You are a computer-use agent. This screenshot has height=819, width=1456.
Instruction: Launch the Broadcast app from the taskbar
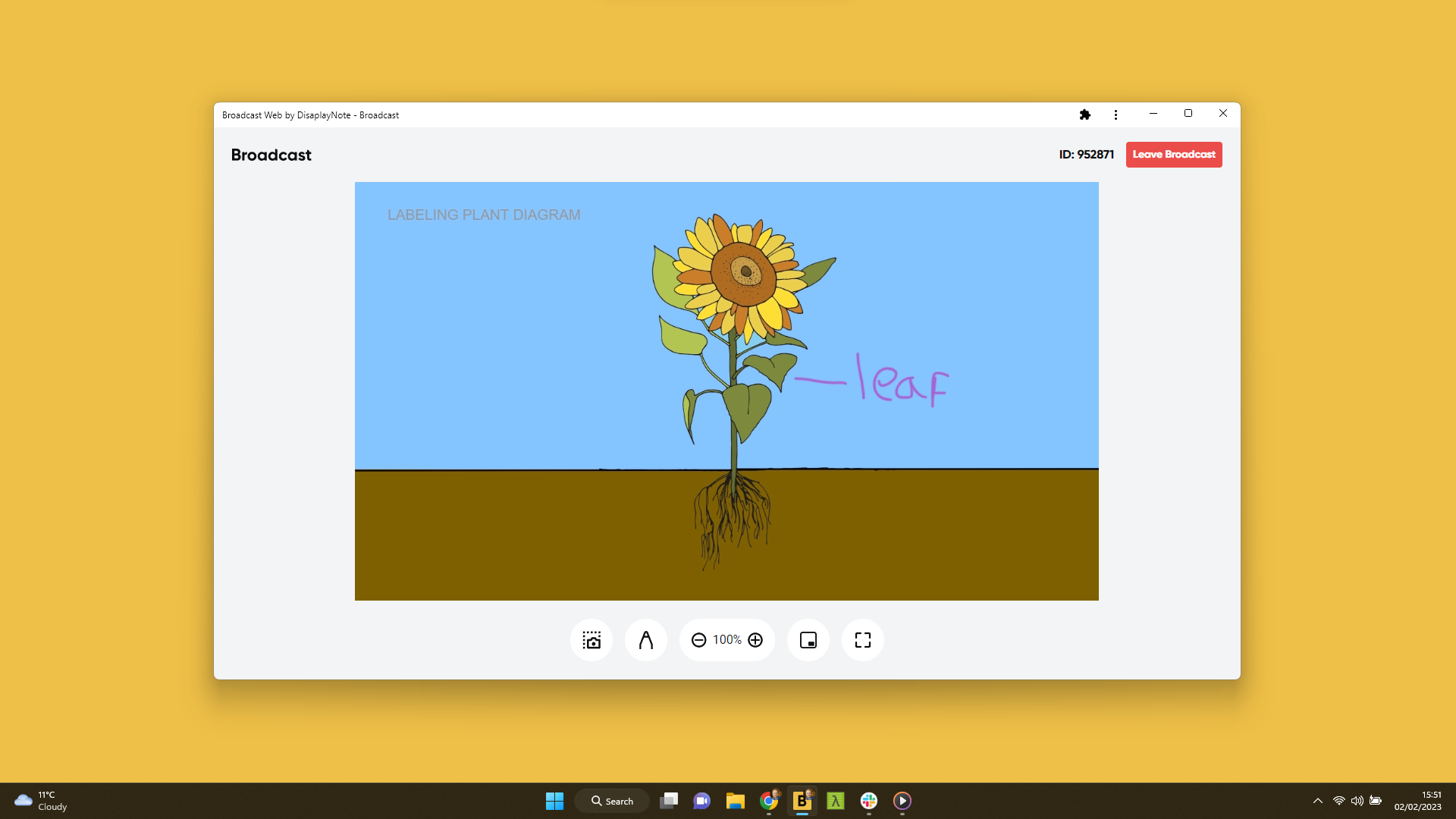[x=802, y=801]
